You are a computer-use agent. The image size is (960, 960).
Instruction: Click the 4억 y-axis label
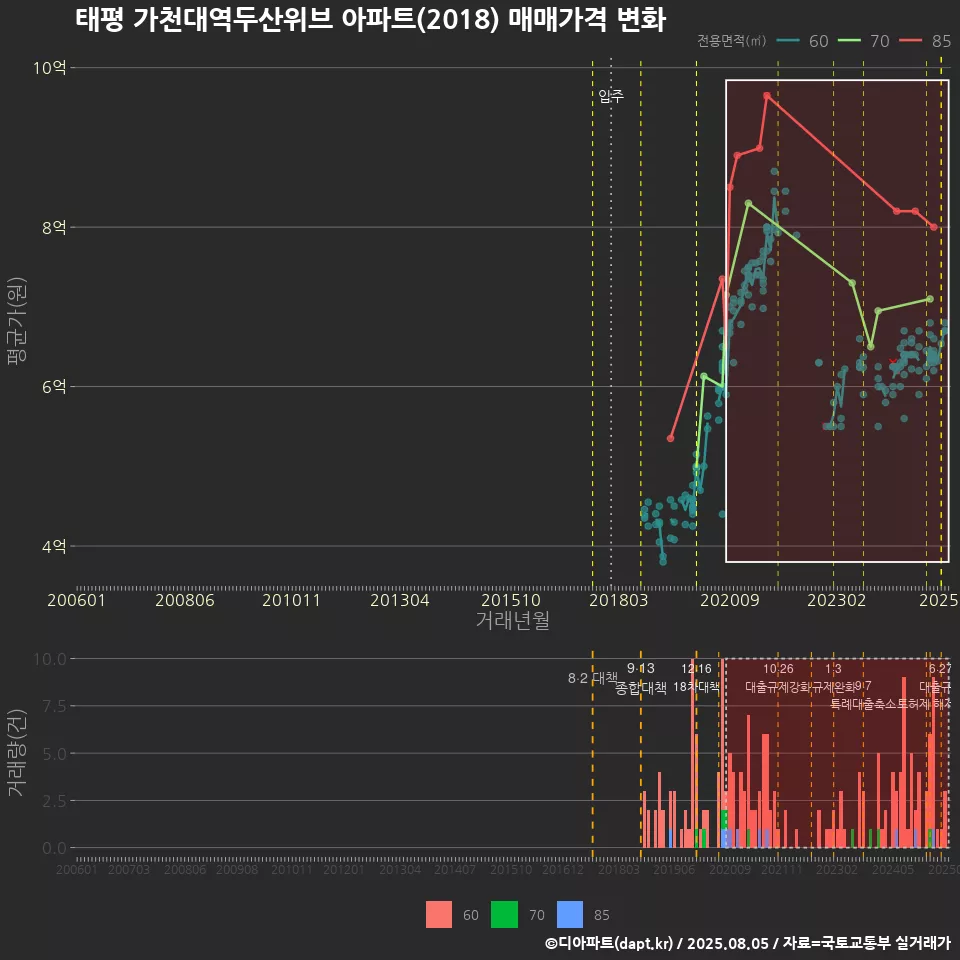[x=54, y=546]
